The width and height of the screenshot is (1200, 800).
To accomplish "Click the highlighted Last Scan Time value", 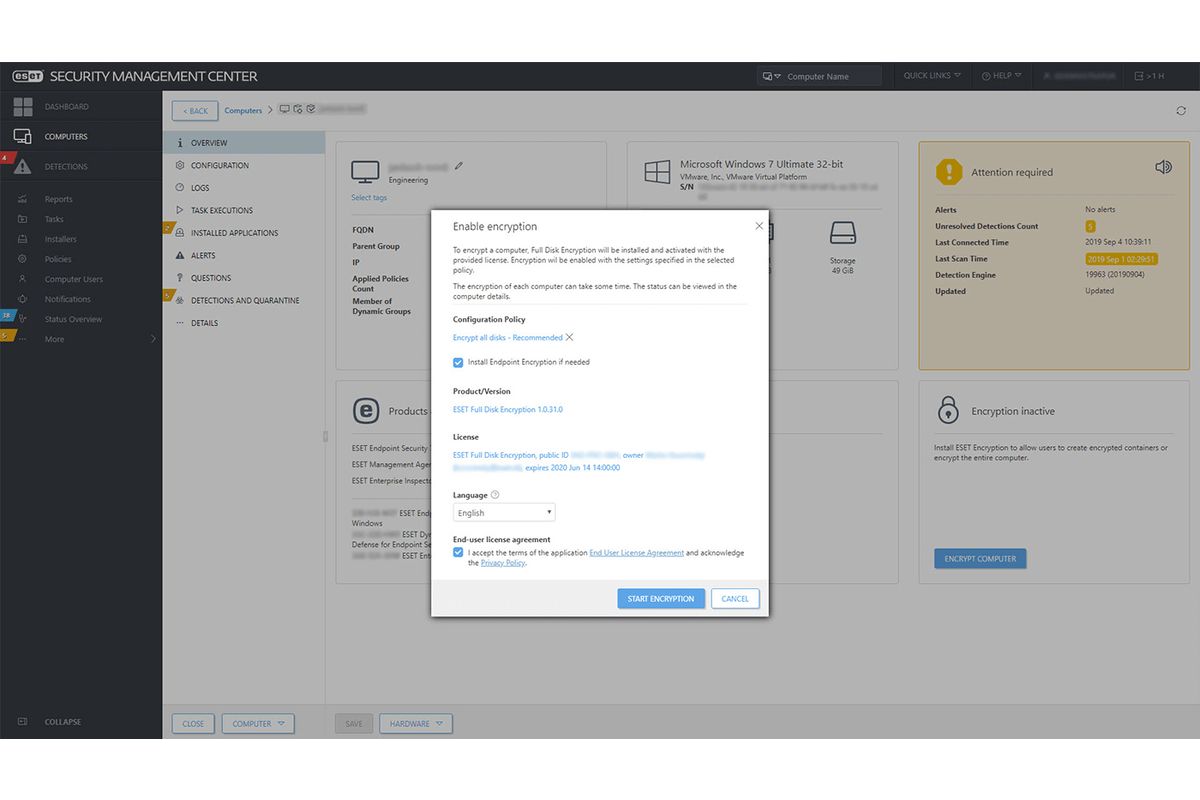I will click(1120, 259).
